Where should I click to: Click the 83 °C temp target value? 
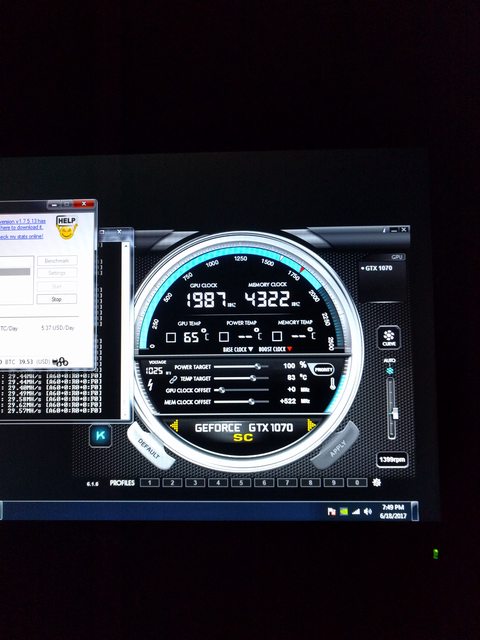(x=296, y=378)
